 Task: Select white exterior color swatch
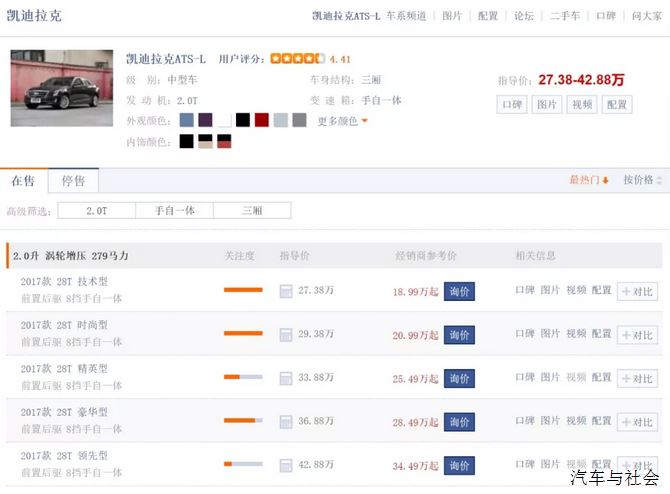click(224, 120)
